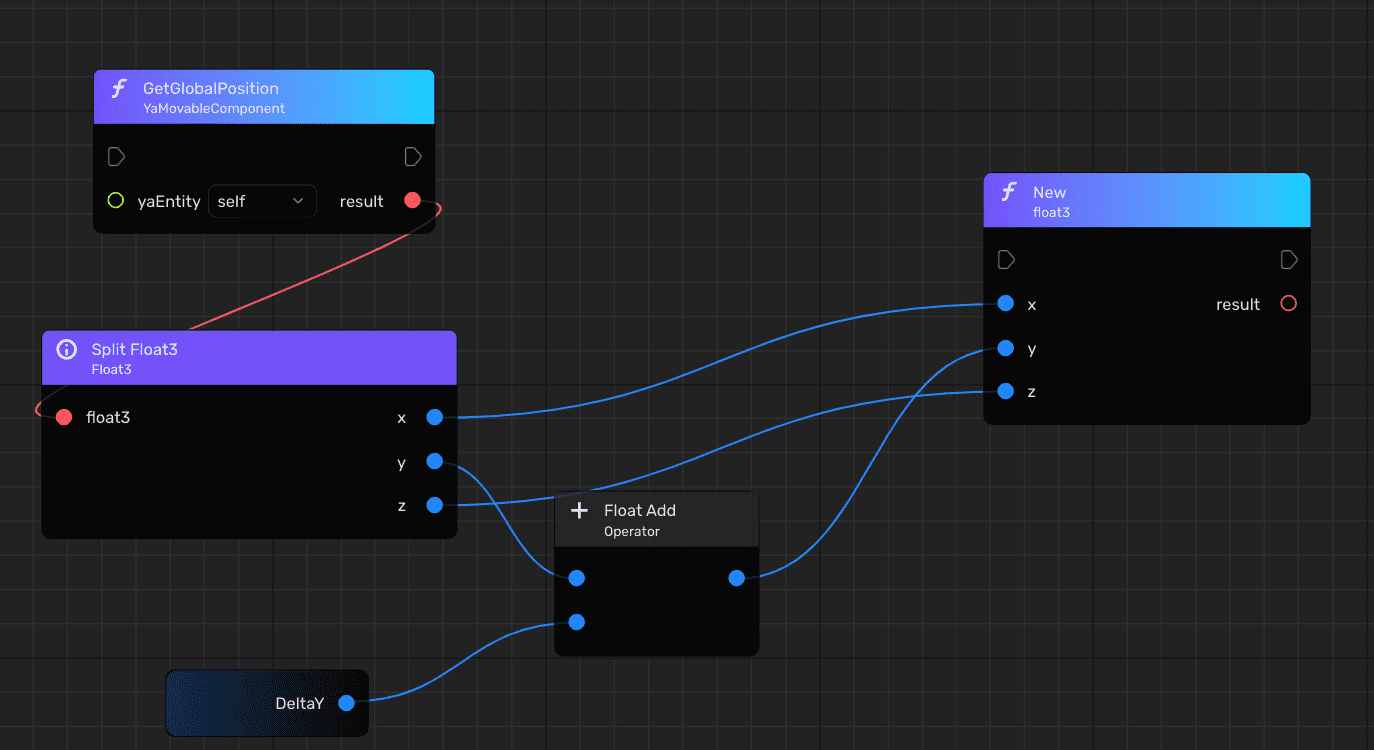Click the z input port on New node
The width and height of the screenshot is (1374, 750).
(1006, 391)
